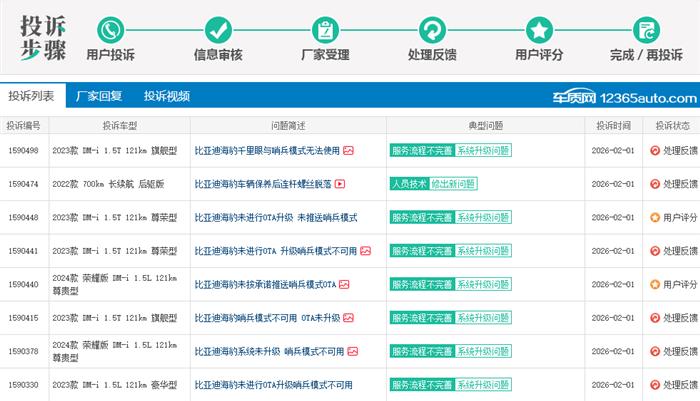Viewport: 700px width, 401px height.
Task: Click the 处理反馈 step icon
Action: (433, 30)
